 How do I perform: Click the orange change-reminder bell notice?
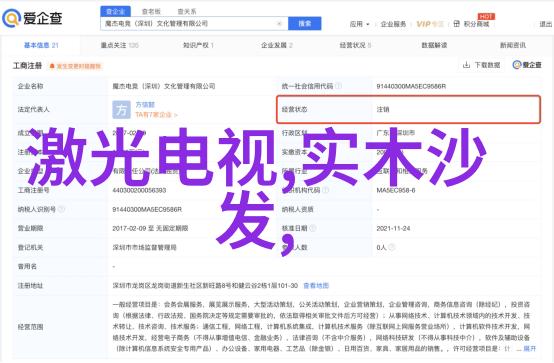coord(75,66)
